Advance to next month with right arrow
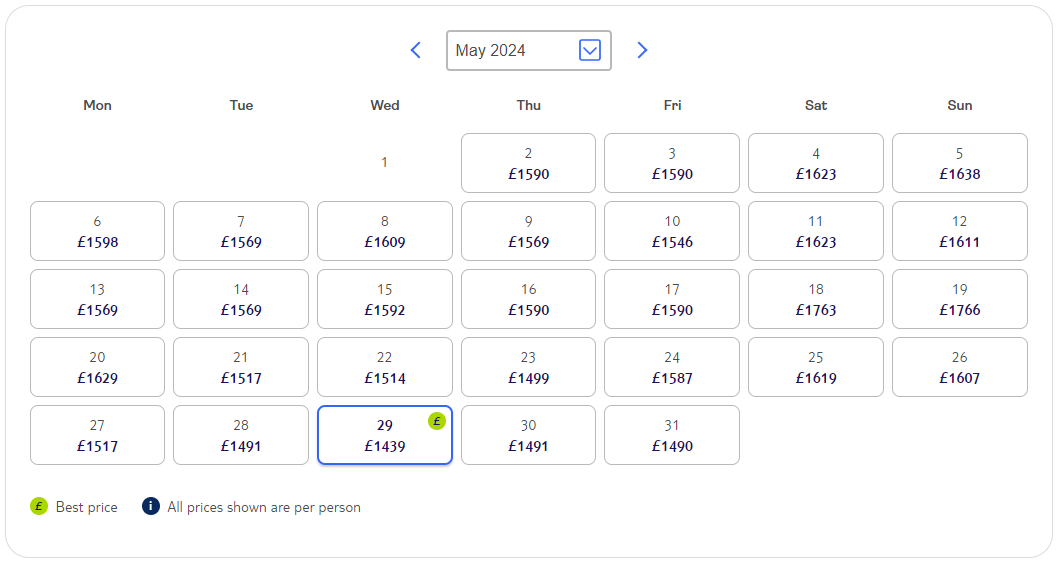The height and width of the screenshot is (562, 1058). pyautogui.click(x=642, y=50)
